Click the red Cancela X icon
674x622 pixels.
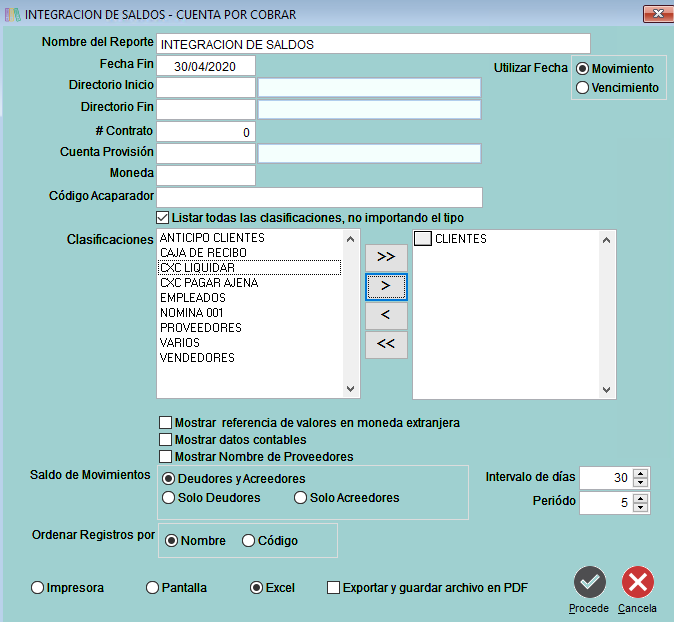pos(637,582)
